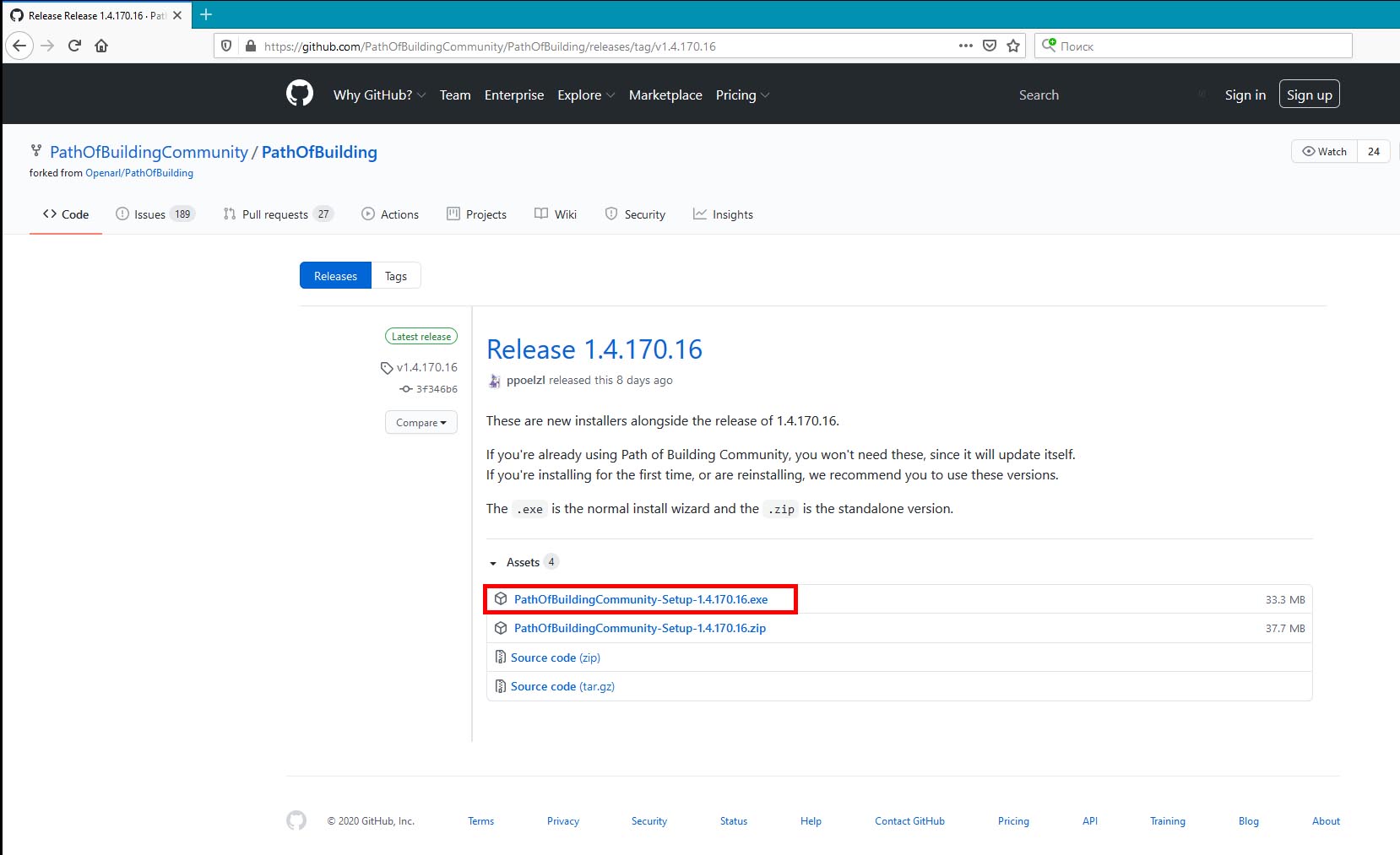Viewport: 1400px width, 855px height.
Task: Download PathOfBuildingCommunity-Setup-1.4.170.16.exe
Action: [x=641, y=599]
